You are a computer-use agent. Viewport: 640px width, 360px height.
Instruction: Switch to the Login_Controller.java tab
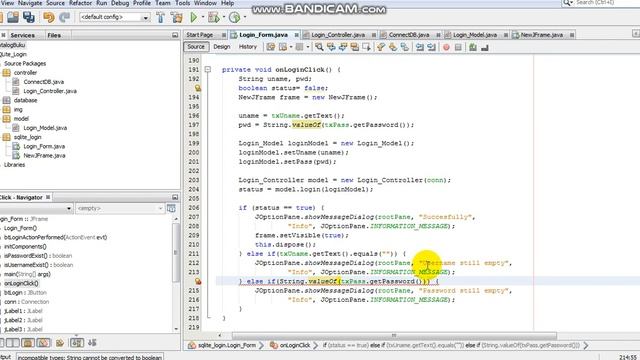coord(338,35)
